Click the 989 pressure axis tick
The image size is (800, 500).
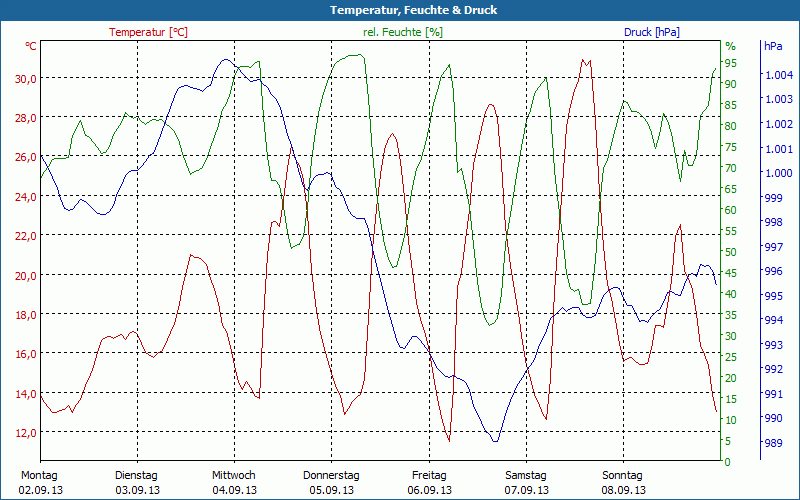[x=773, y=443]
